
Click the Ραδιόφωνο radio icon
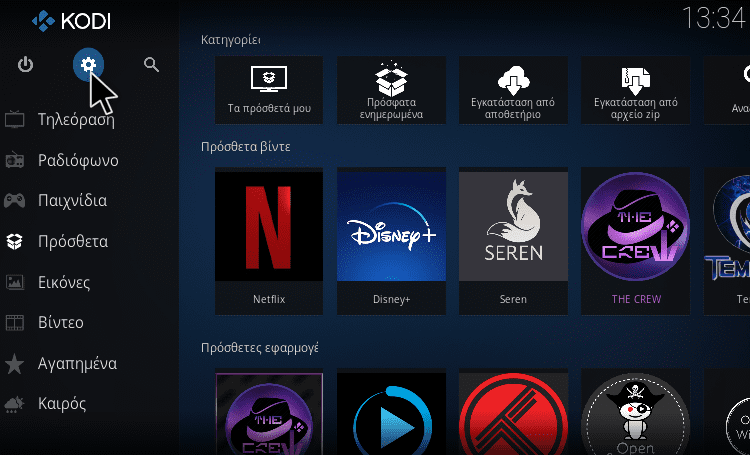(14, 160)
